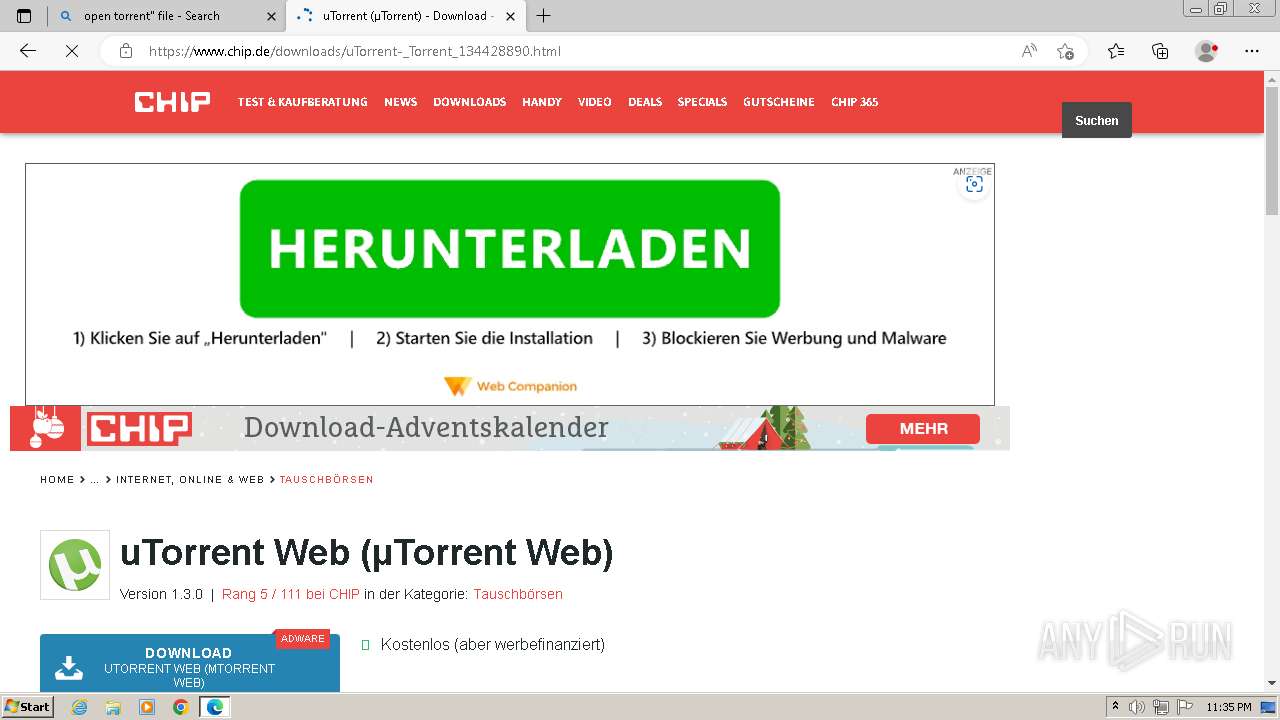Click the Mehr button on Adventskalender banner
The width and height of the screenshot is (1280, 720).
(923, 428)
